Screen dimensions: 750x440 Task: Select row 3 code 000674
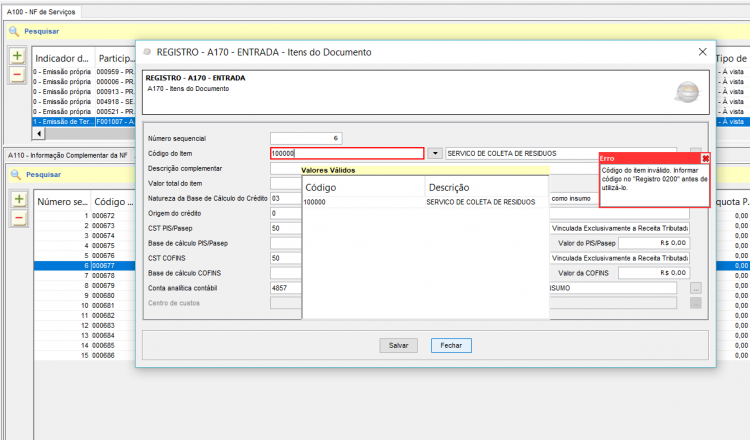[x=85, y=236]
